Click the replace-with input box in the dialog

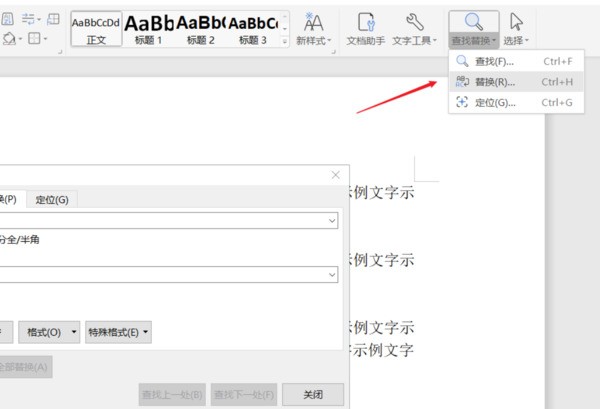[169, 275]
